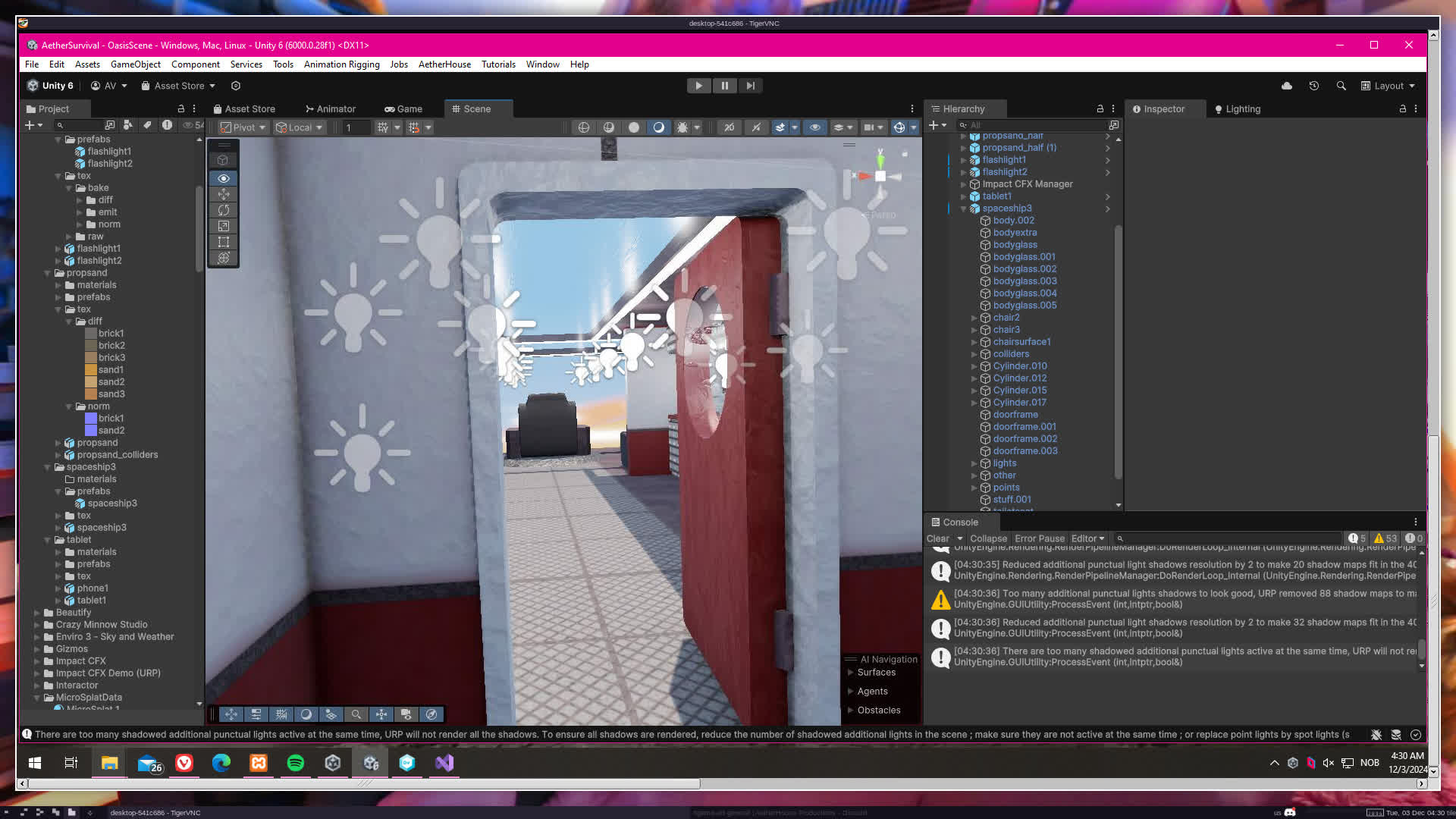
Task: Click the Unity cloud icon
Action: pyautogui.click(x=1287, y=86)
